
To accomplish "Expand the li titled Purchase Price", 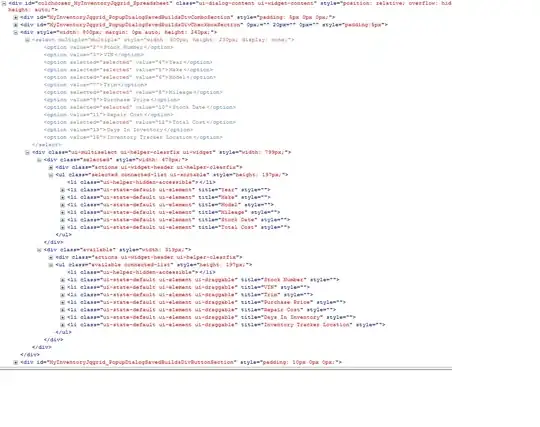I will (62, 302).
